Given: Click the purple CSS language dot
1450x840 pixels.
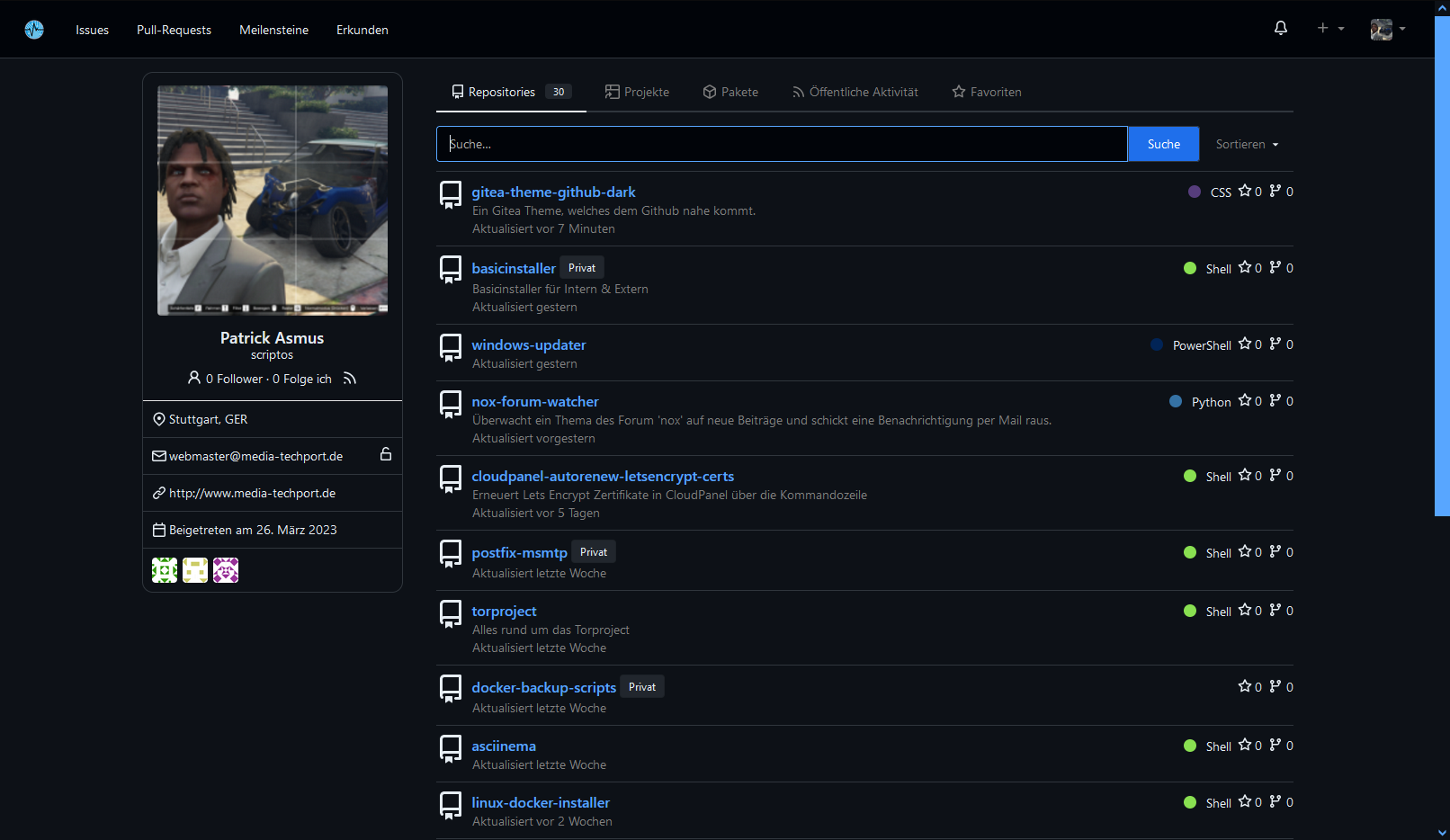Looking at the screenshot, I should (1195, 192).
